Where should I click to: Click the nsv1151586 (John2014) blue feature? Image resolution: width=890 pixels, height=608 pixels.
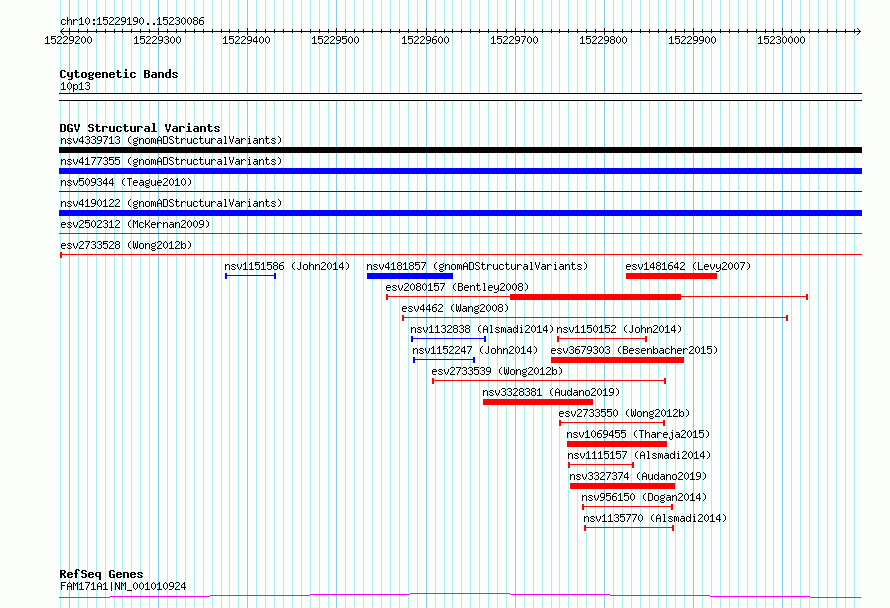pos(250,276)
